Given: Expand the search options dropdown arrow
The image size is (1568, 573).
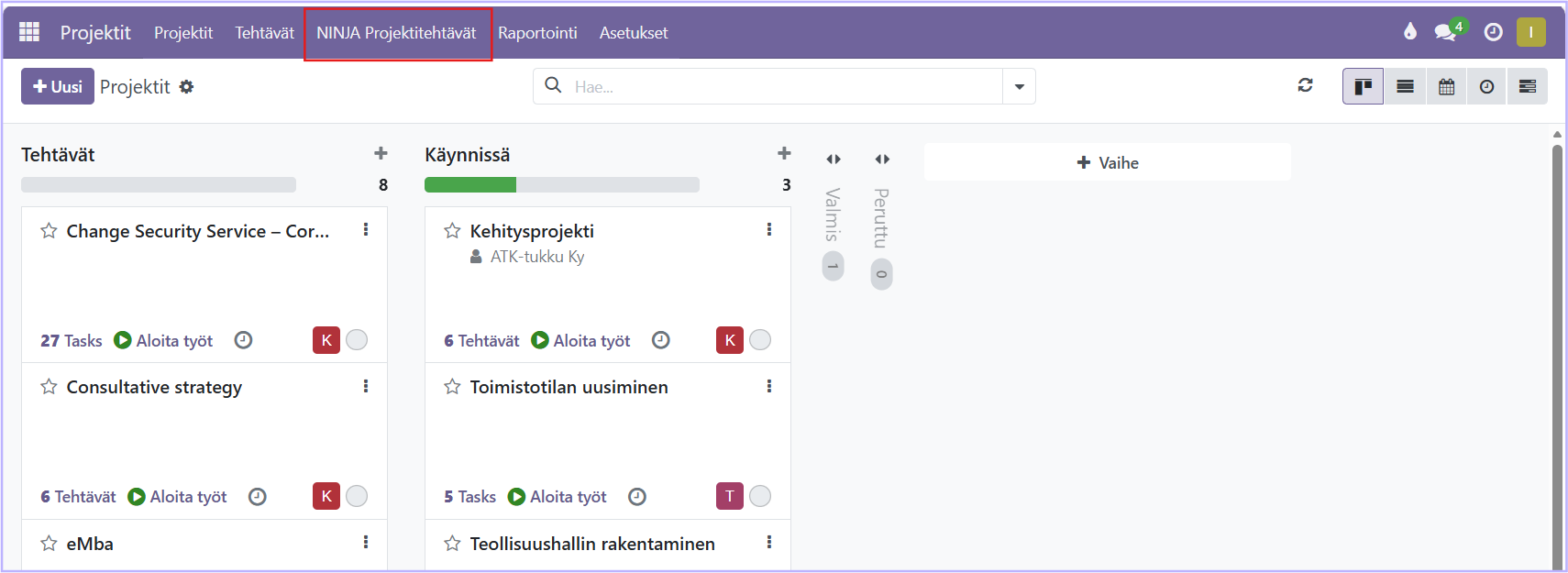Looking at the screenshot, I should click(x=1019, y=86).
